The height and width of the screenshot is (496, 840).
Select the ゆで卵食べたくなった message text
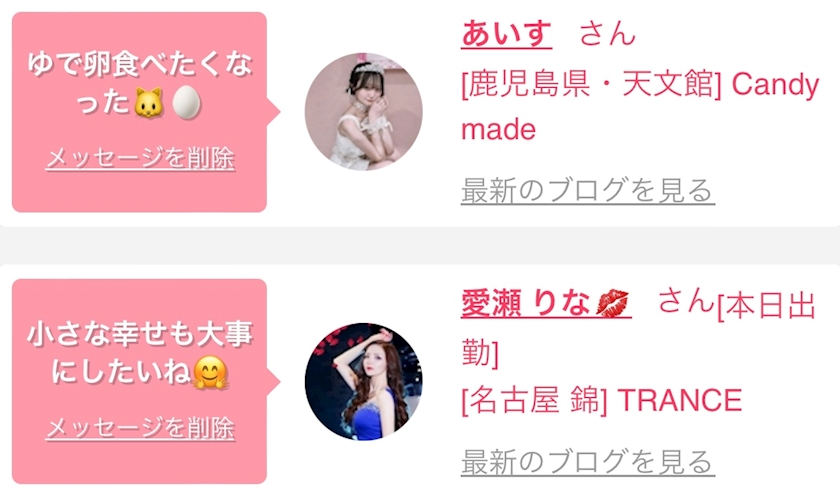pos(140,84)
